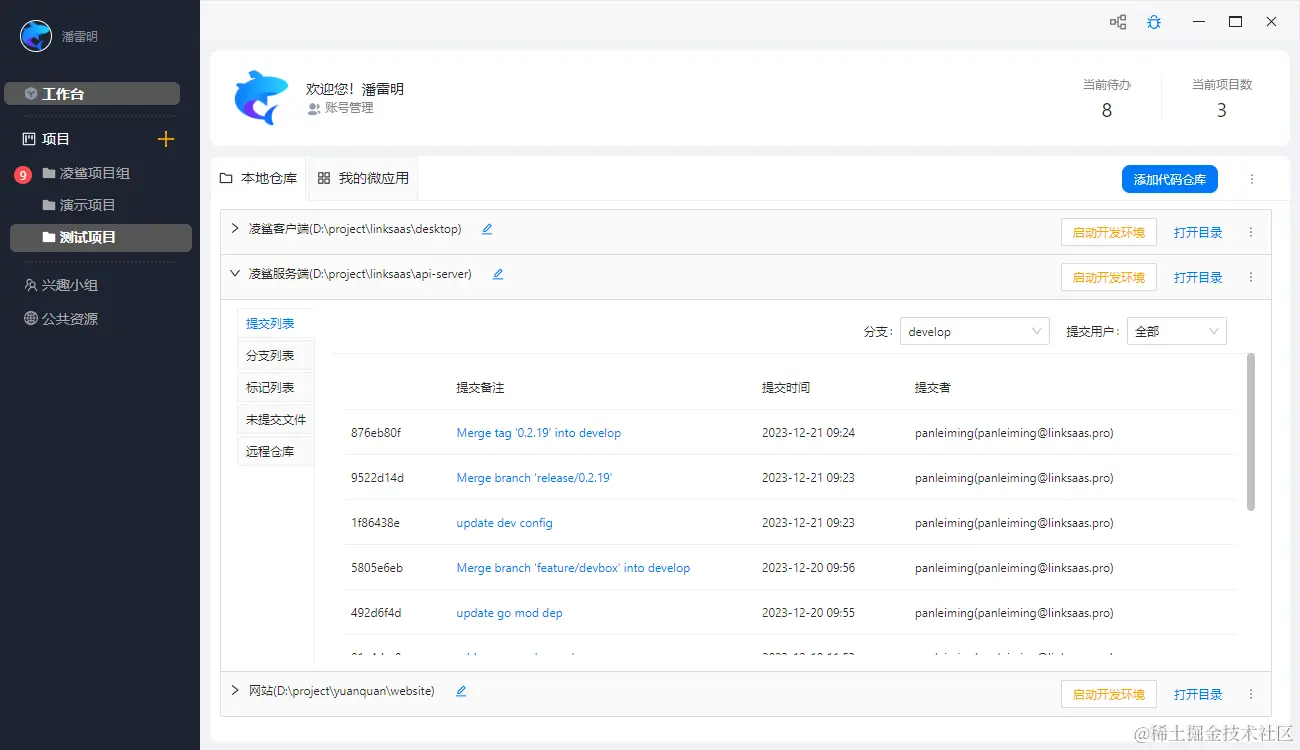The width and height of the screenshot is (1300, 750).
Task: Switch to the 本地仓库 tab
Action: coord(259,179)
